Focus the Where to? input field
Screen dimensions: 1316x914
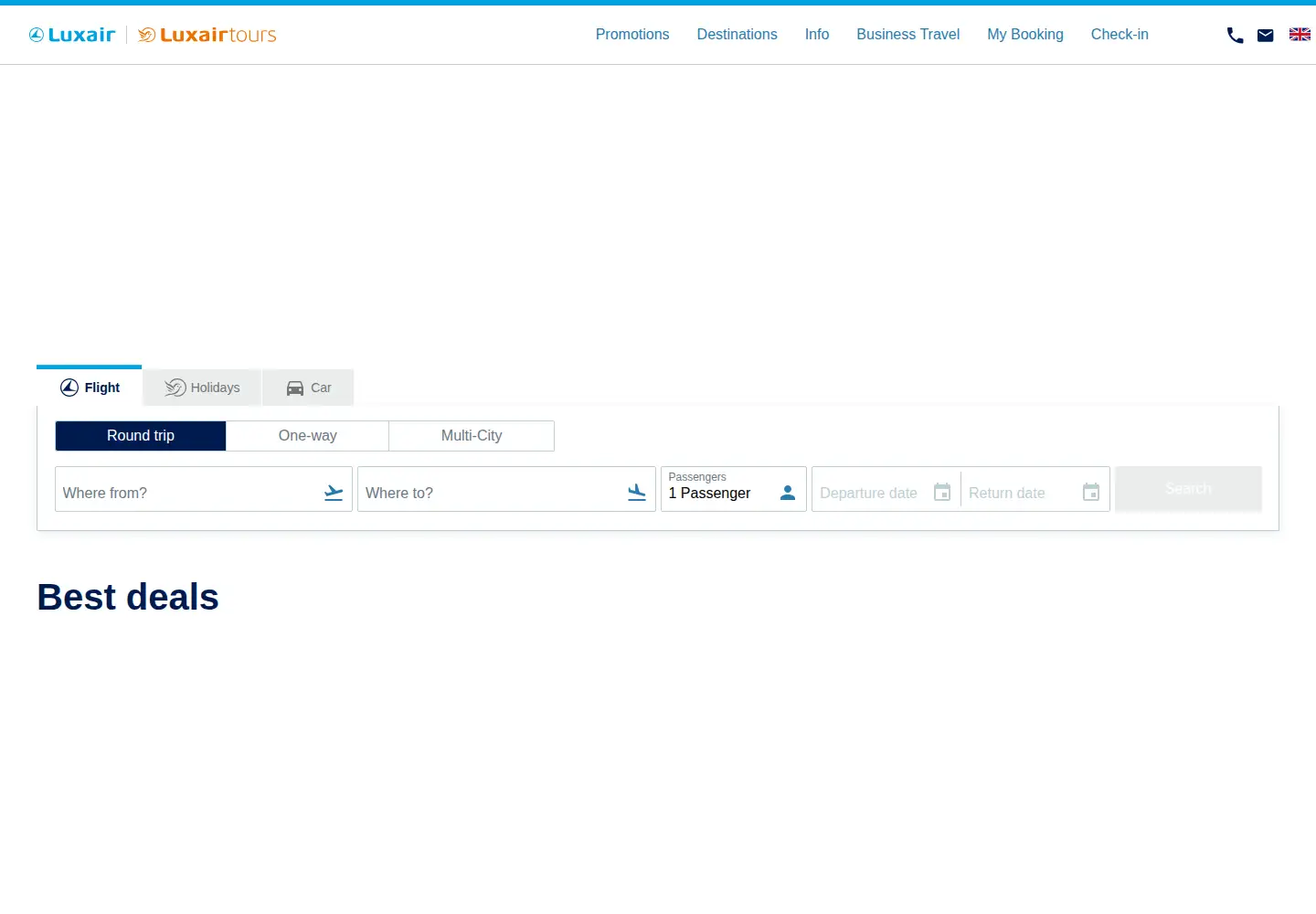point(506,489)
